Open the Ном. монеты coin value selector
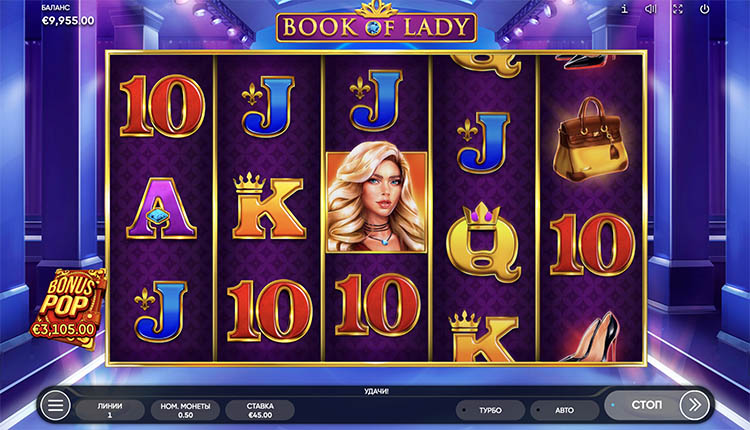Screen dimensions: 750x430 (x=185, y=410)
